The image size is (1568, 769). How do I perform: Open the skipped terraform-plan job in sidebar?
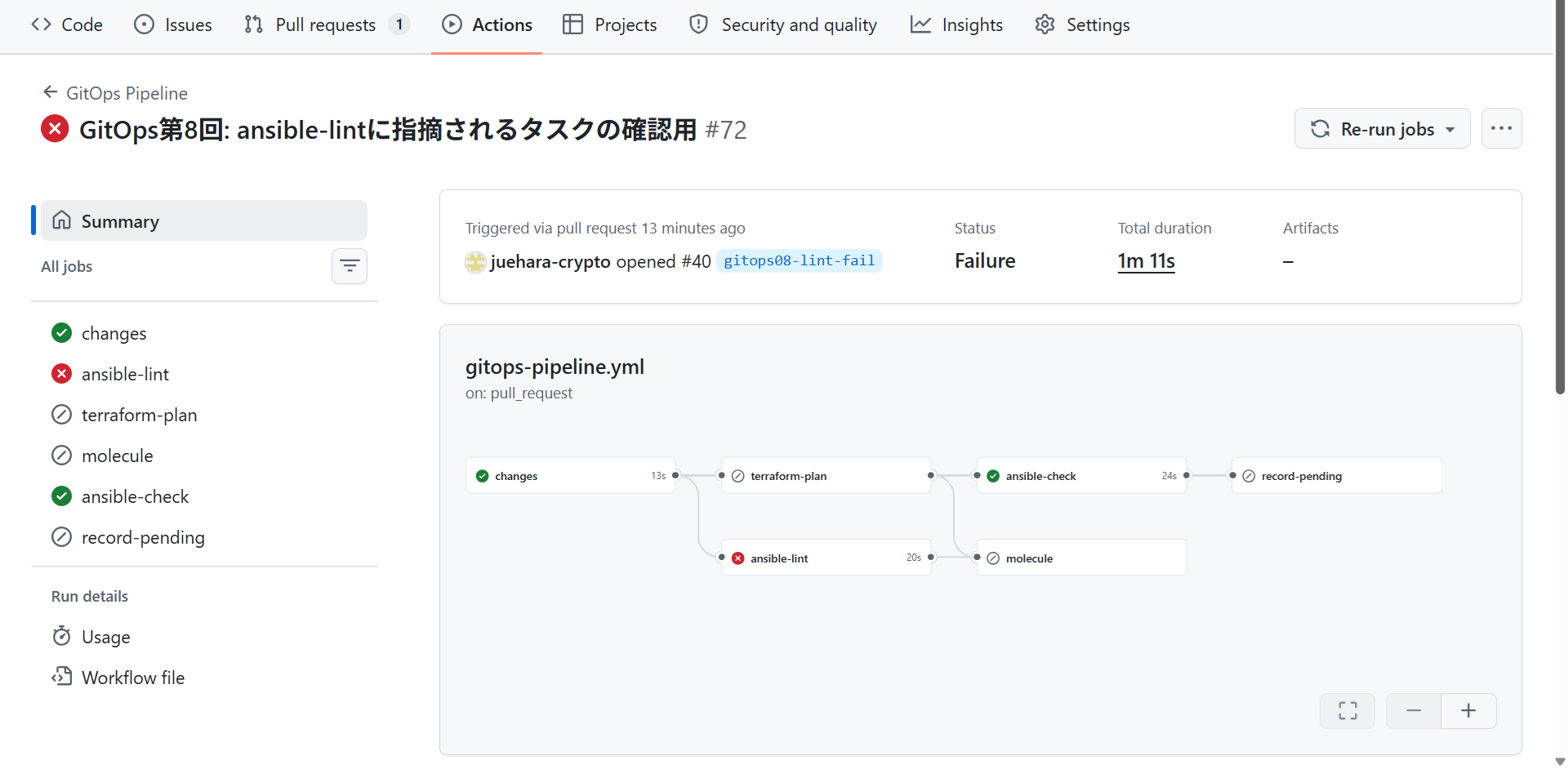(x=204, y=415)
